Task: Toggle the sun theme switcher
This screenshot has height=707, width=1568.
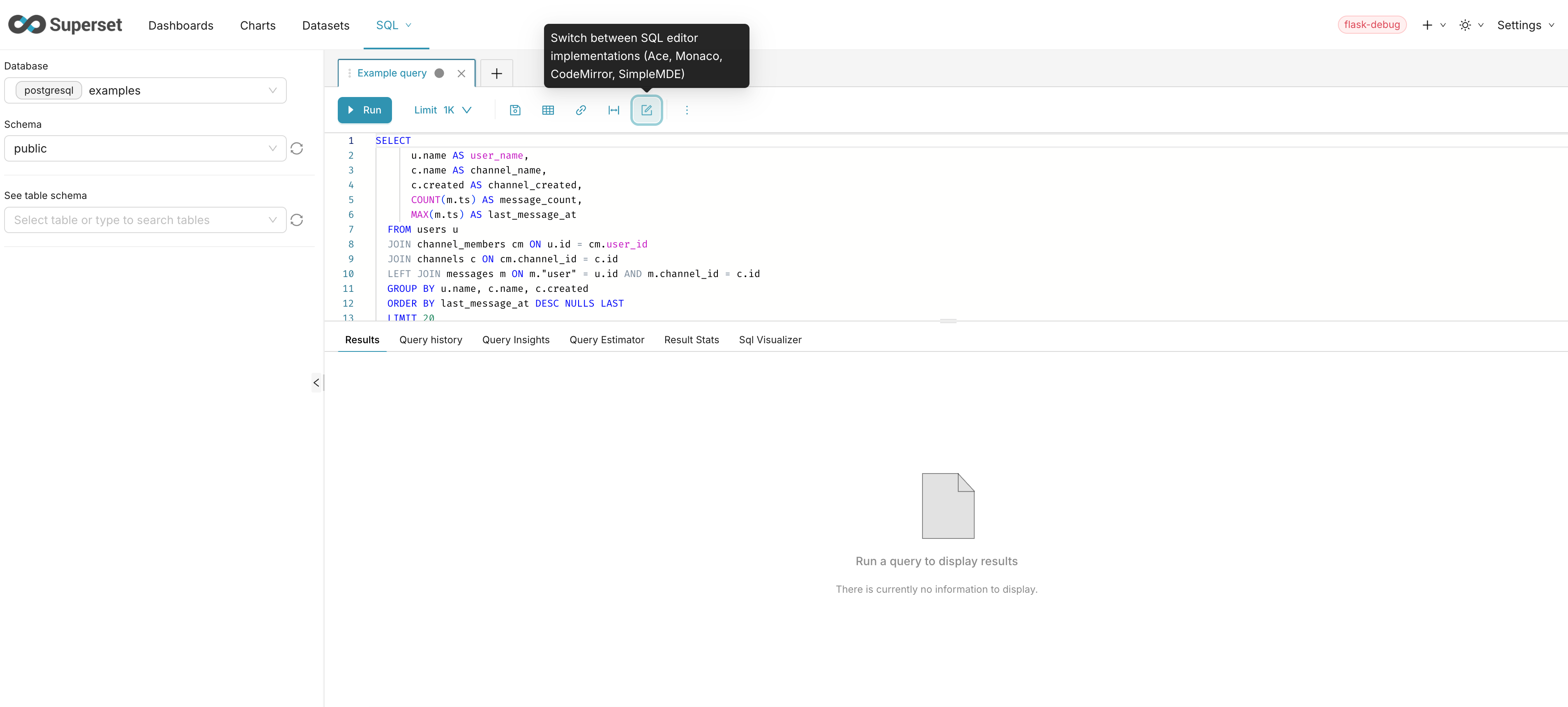Action: [x=1465, y=25]
